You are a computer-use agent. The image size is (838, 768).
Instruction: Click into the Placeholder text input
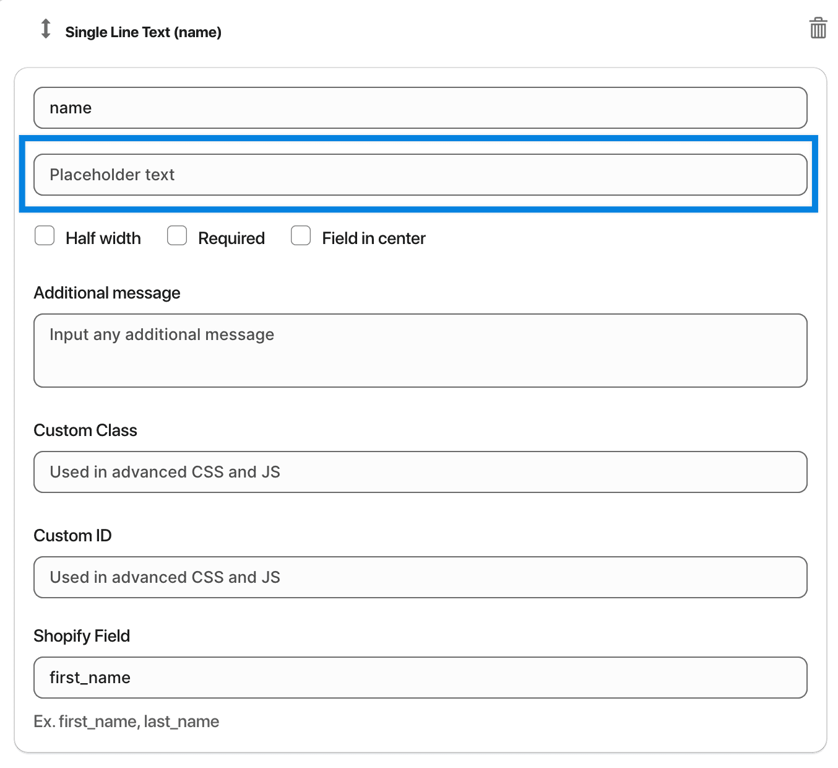tap(420, 175)
